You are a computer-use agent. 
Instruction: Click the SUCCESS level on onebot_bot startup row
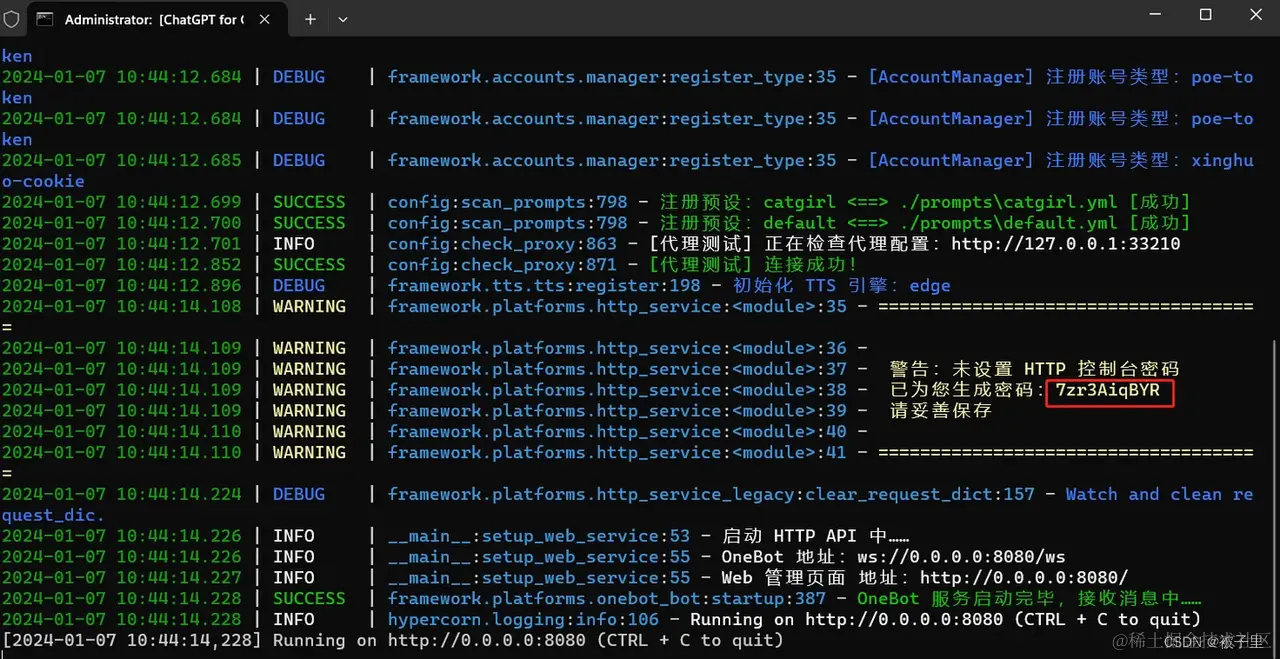[309, 599]
